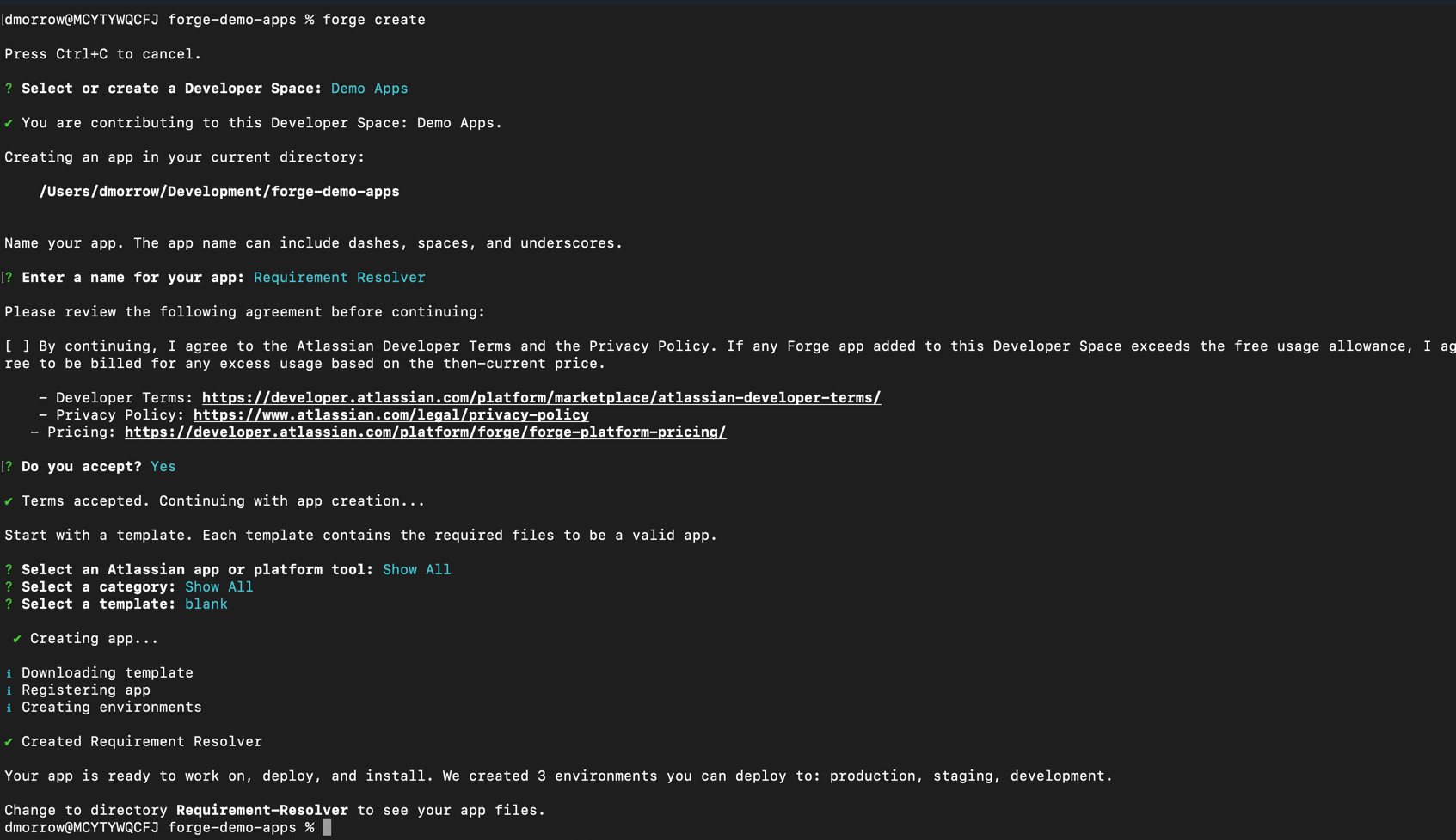The image size is (1456, 840).
Task: Click the checkmark before 'You are contributing' line
Action: (x=8, y=122)
